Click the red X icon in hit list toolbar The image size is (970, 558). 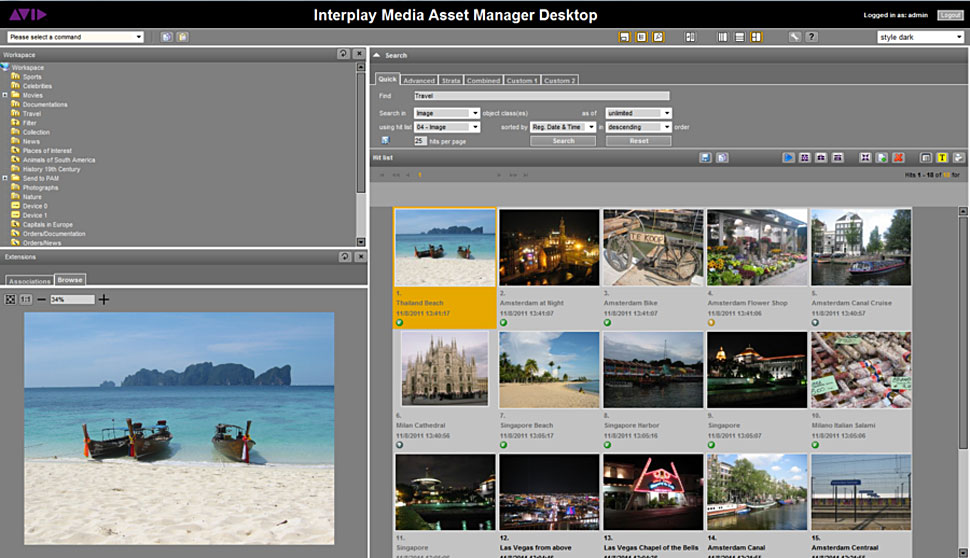click(898, 158)
